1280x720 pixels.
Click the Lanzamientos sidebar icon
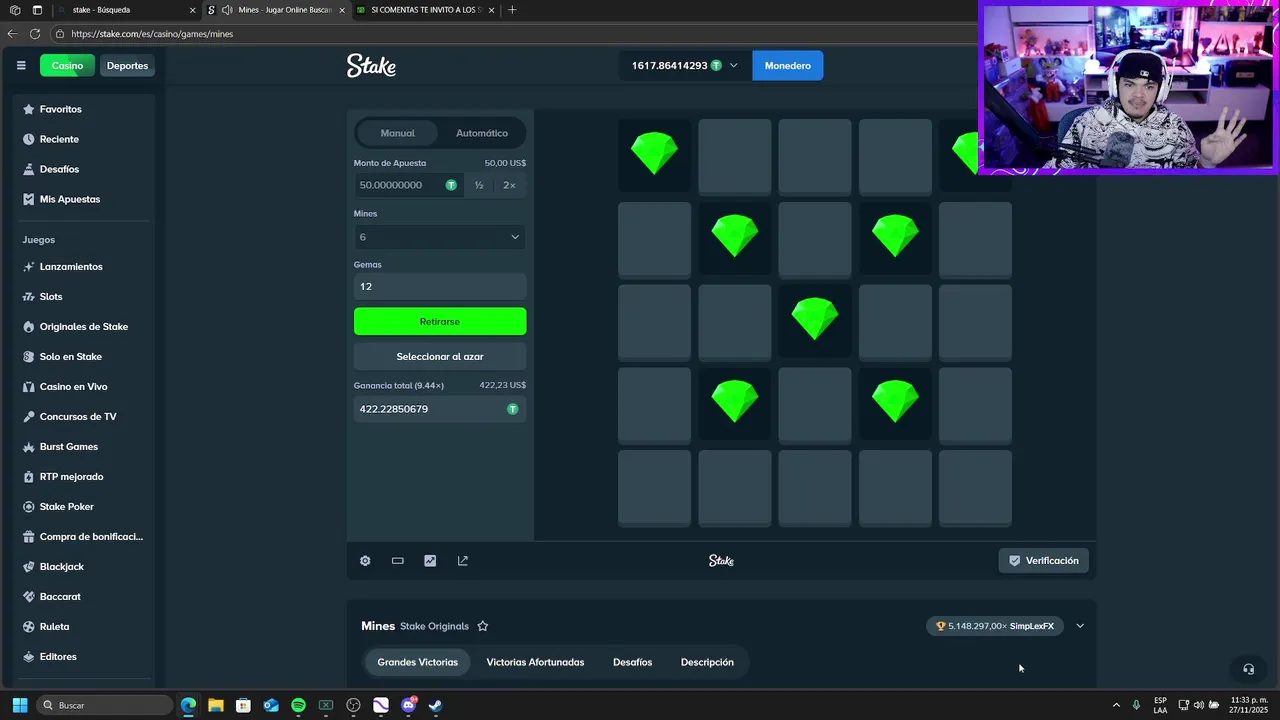(28, 267)
